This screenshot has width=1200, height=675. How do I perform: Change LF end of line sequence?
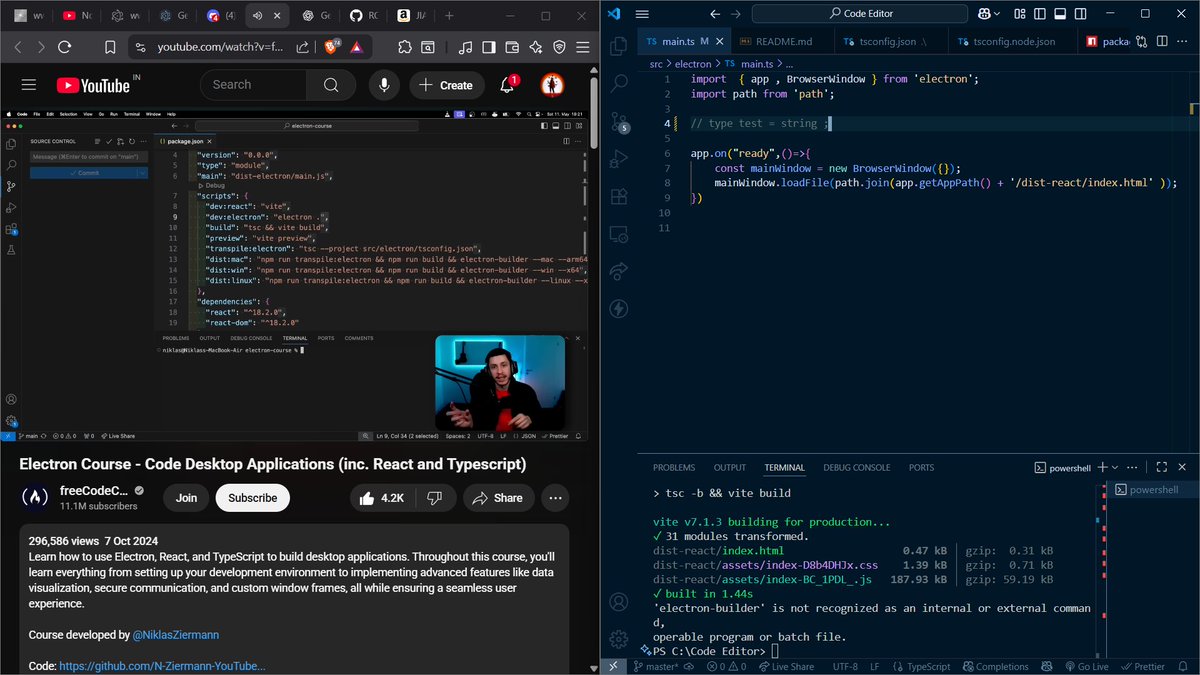coord(875,667)
